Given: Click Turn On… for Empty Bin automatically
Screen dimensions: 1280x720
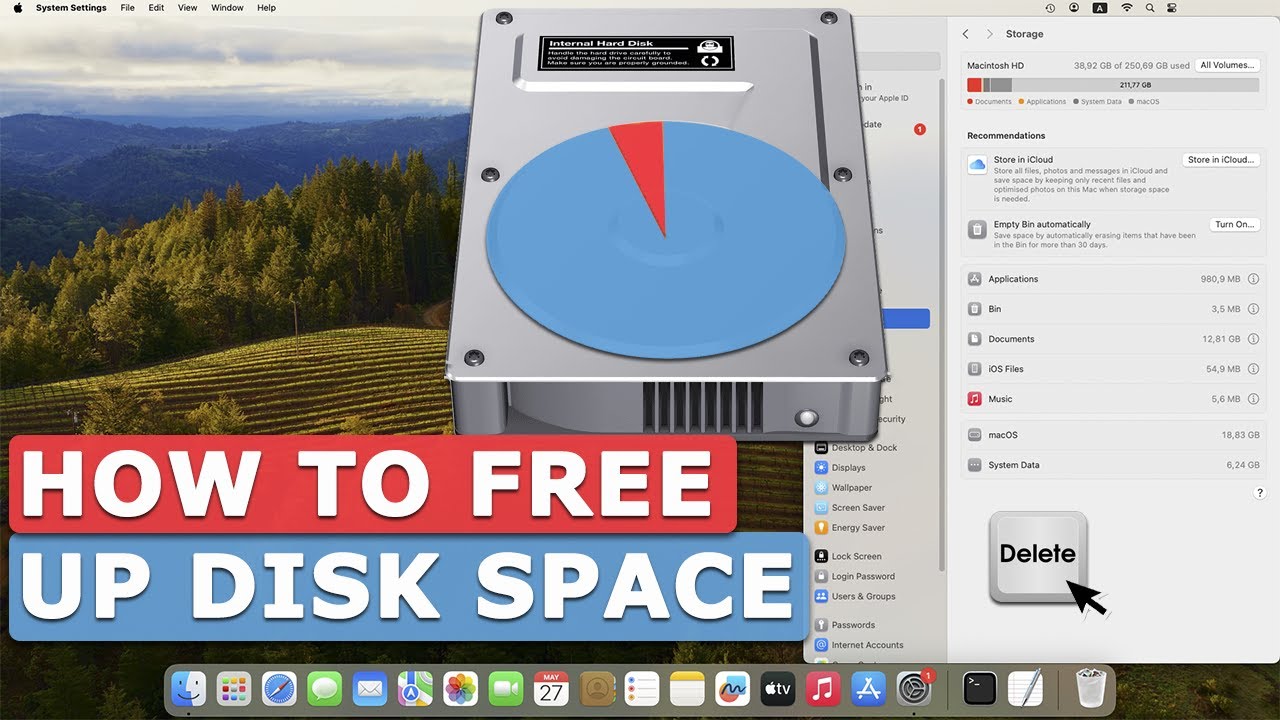Looking at the screenshot, I should (1234, 225).
